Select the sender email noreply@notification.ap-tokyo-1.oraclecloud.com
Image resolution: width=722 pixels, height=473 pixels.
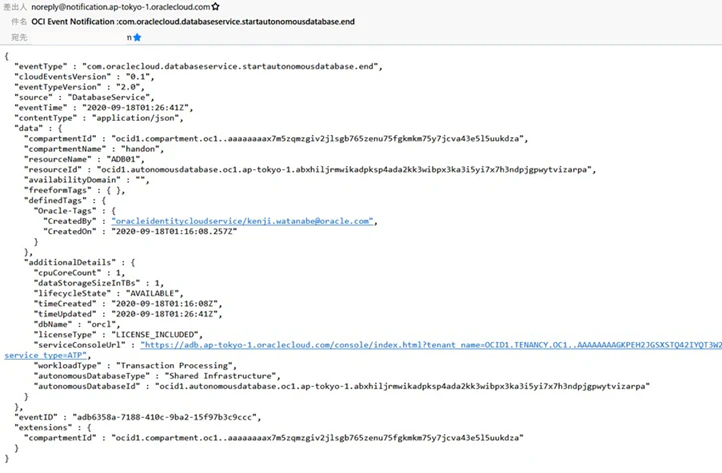coord(121,7)
